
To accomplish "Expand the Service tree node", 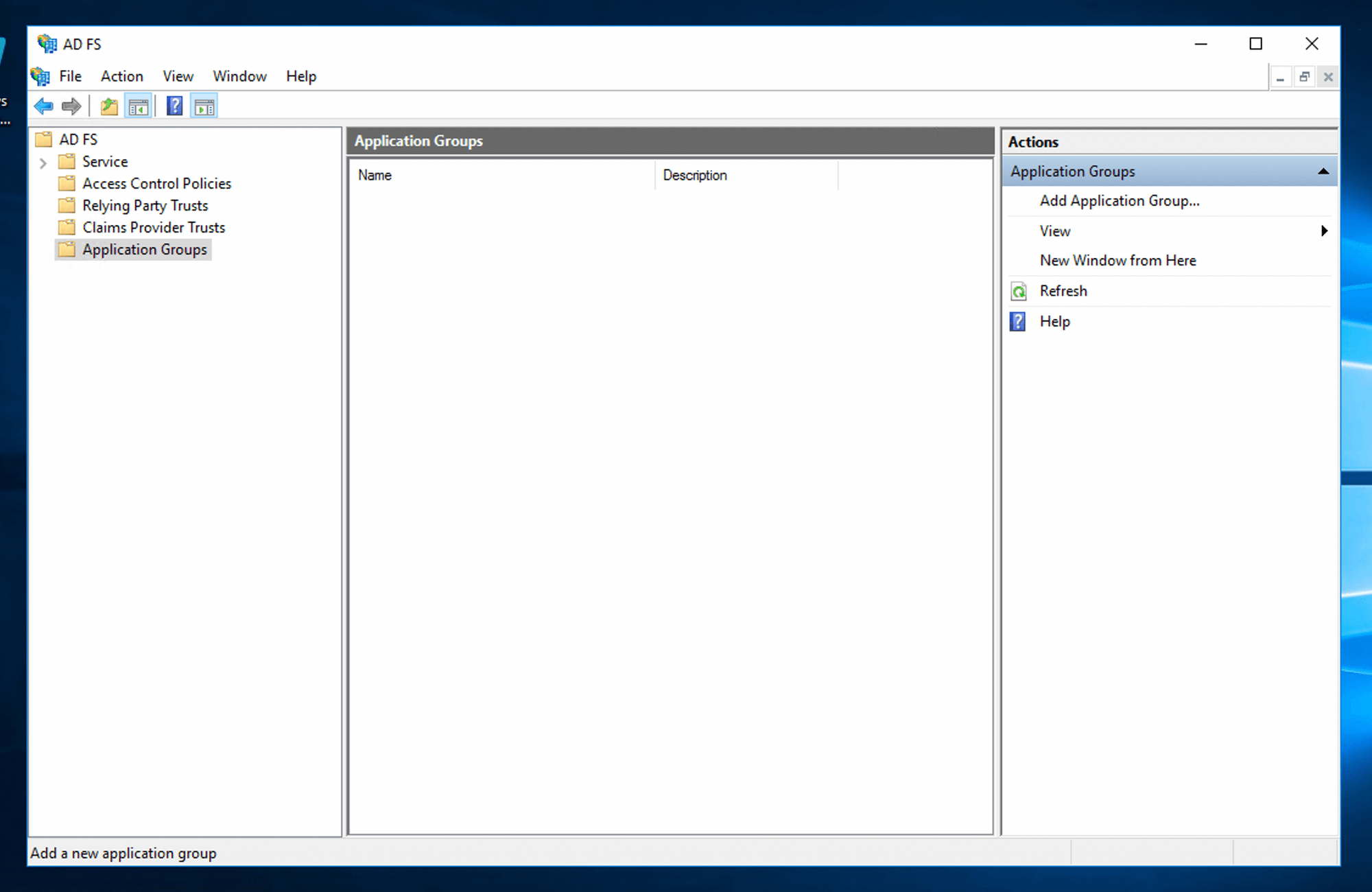I will pyautogui.click(x=43, y=163).
